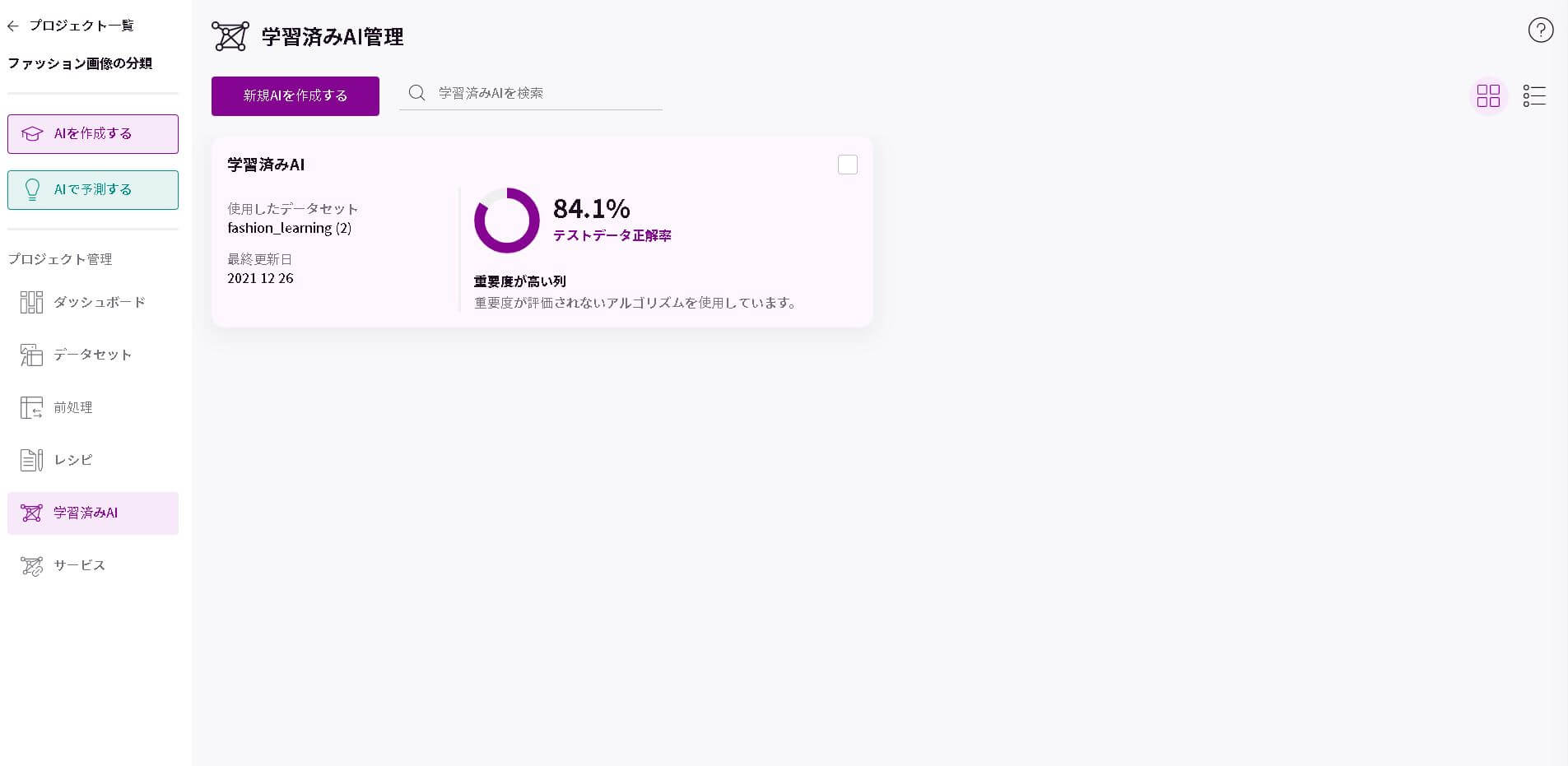Click the dataset icon in sidebar
Image resolution: width=1568 pixels, height=766 pixels.
[x=31, y=355]
